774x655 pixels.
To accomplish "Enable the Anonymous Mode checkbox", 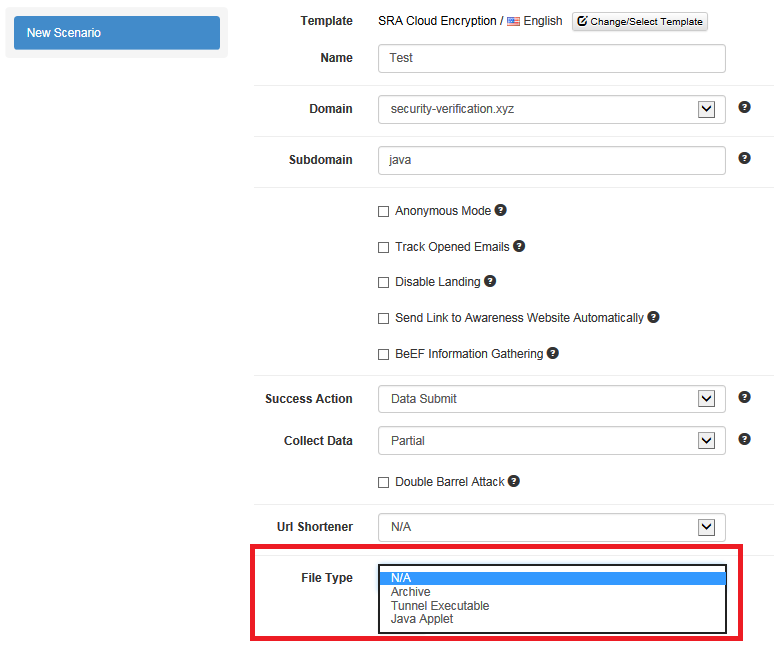I will pyautogui.click(x=384, y=211).
